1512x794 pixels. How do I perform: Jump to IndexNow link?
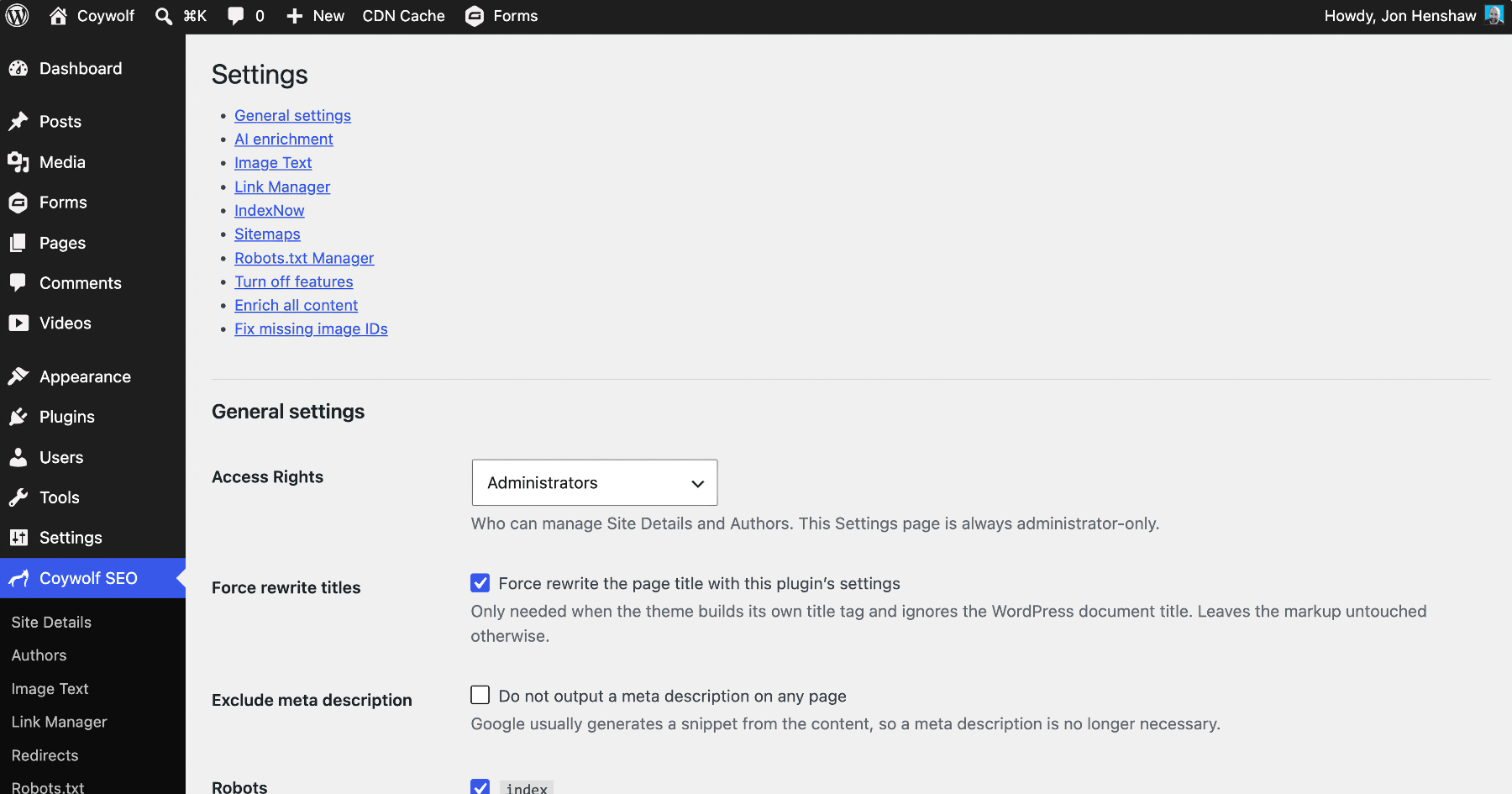270,211
